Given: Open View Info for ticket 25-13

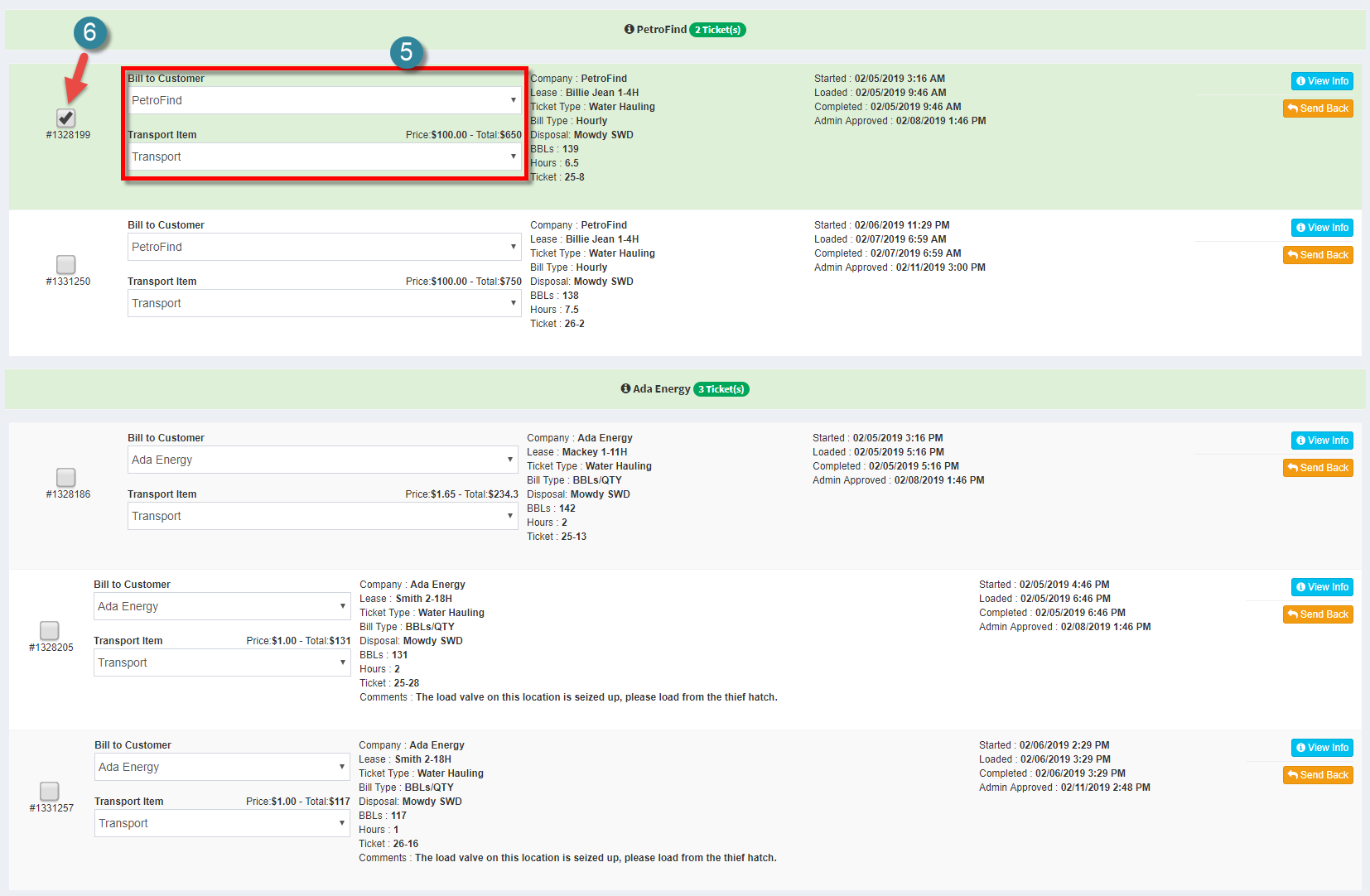Looking at the screenshot, I should click(1322, 441).
